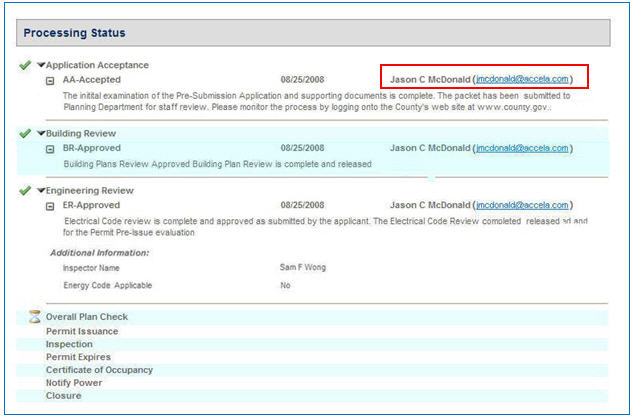Open email link in ER-Approved row
Viewport: 635px width, 418px height.
[x=523, y=205]
